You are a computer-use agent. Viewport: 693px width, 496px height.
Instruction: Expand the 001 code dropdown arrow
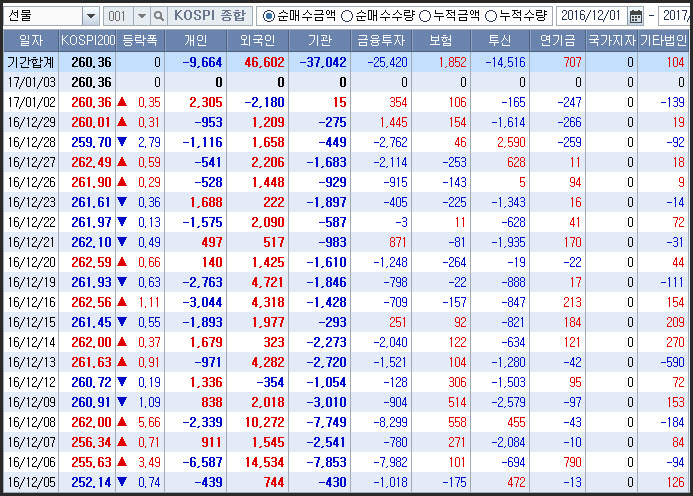click(142, 16)
